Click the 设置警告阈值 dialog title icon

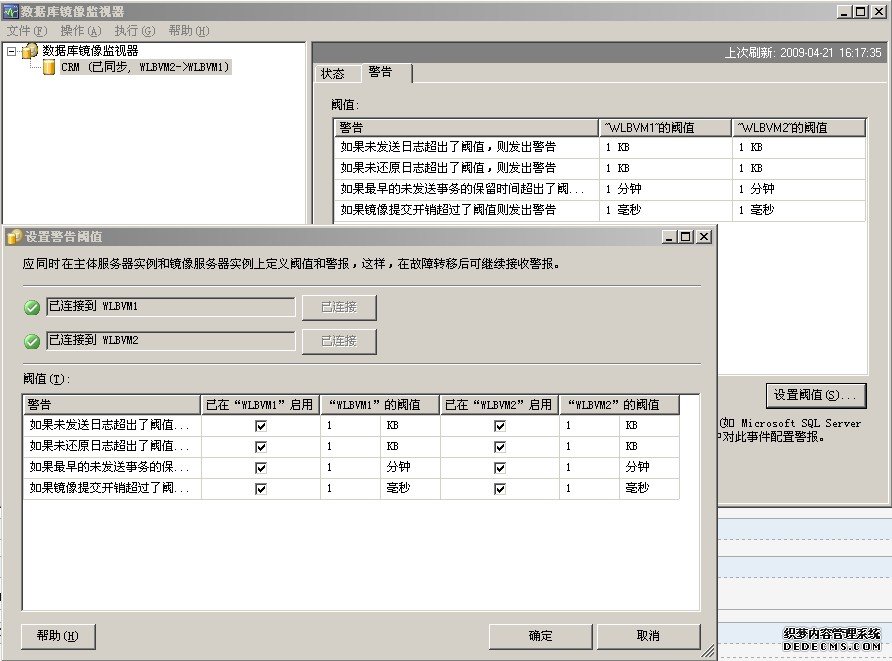(x=14, y=237)
